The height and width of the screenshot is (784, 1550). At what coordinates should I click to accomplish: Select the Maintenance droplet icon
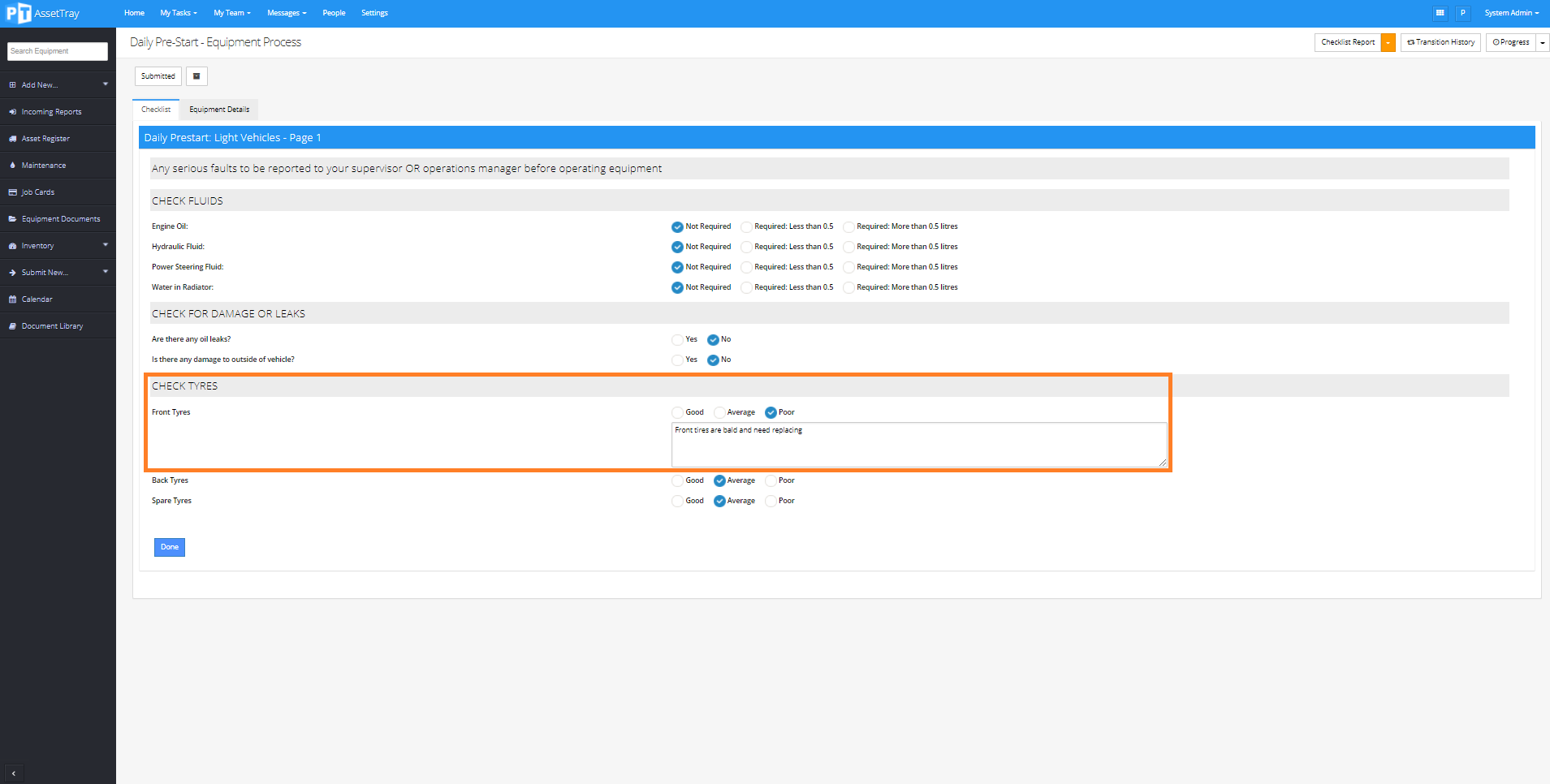click(42, 165)
